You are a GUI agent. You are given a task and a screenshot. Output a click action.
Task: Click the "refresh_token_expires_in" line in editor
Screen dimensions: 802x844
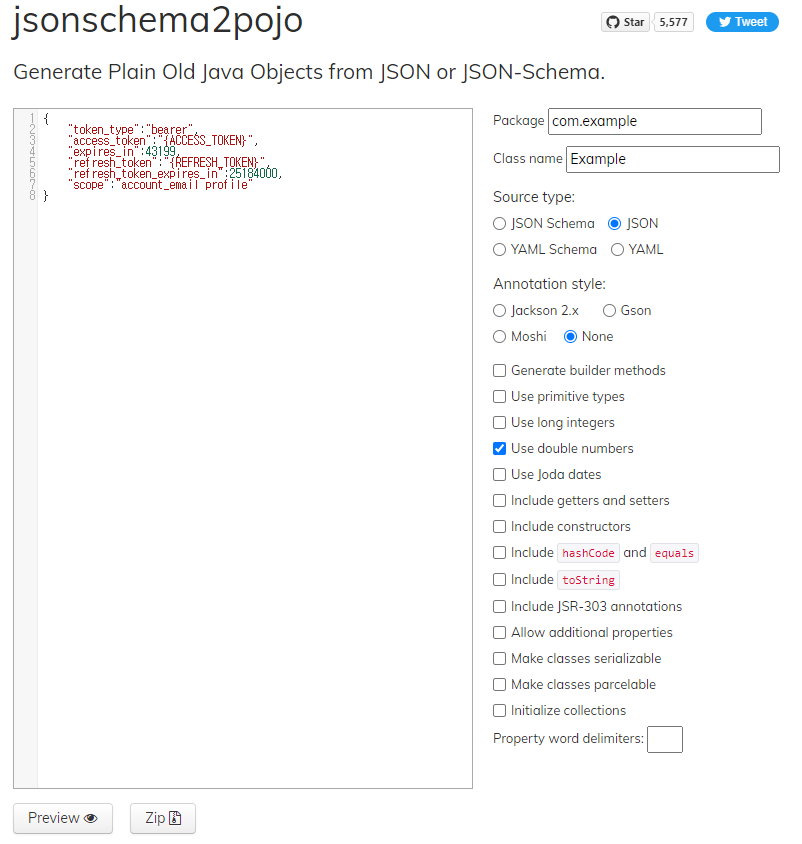click(x=175, y=174)
